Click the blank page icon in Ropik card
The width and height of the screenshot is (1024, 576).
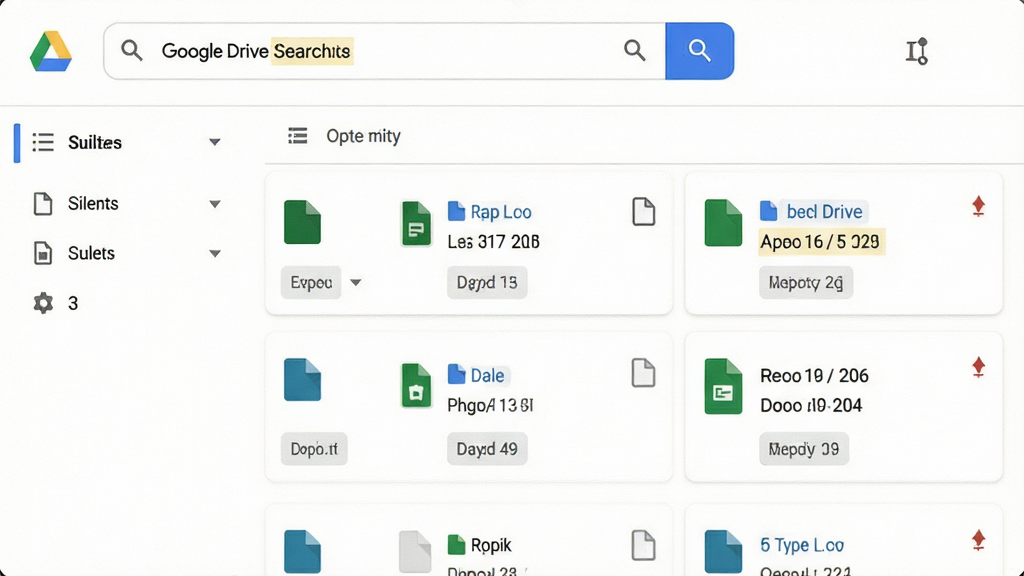(x=643, y=545)
